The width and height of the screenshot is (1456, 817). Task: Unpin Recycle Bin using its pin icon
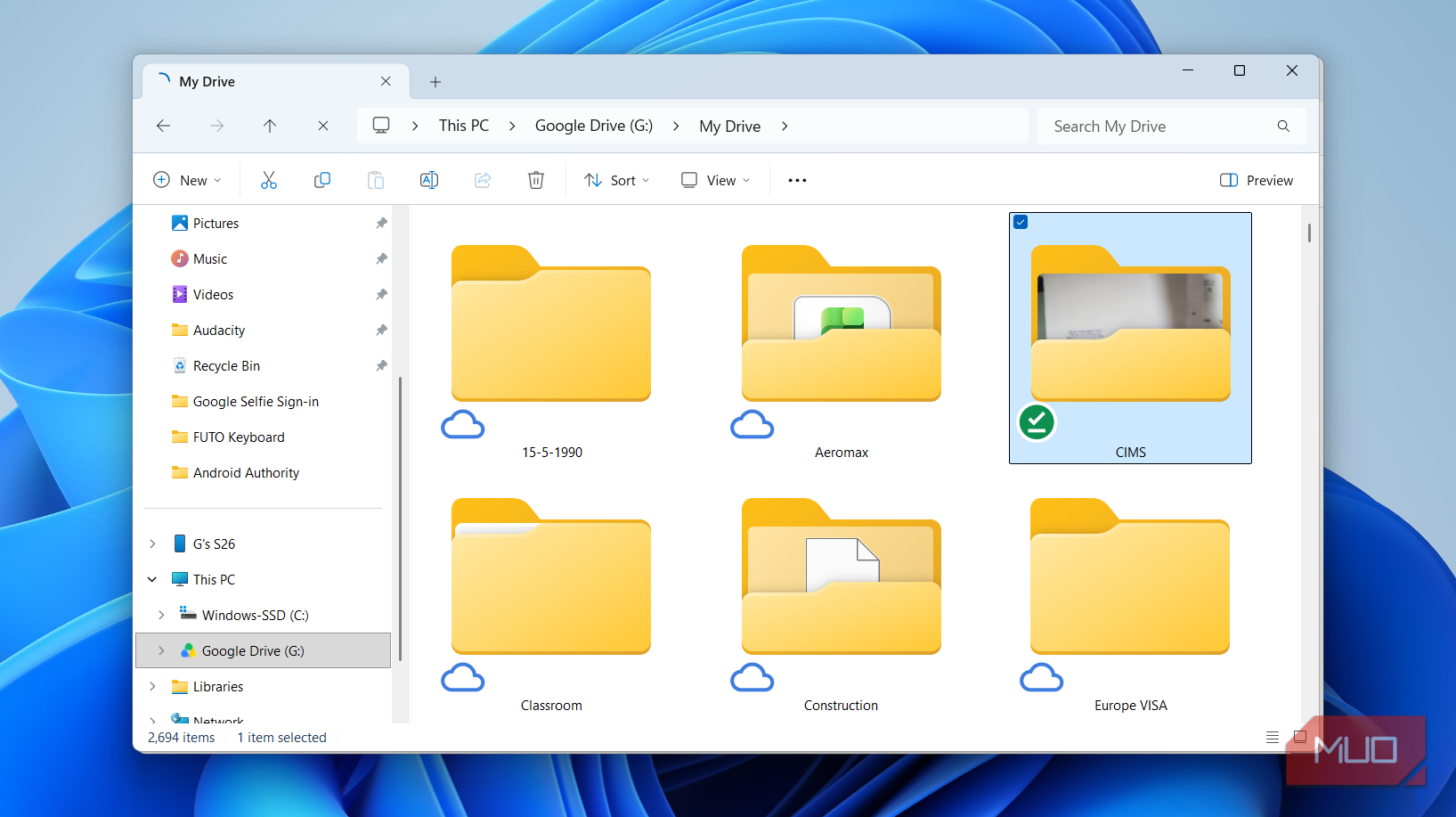[x=381, y=365]
